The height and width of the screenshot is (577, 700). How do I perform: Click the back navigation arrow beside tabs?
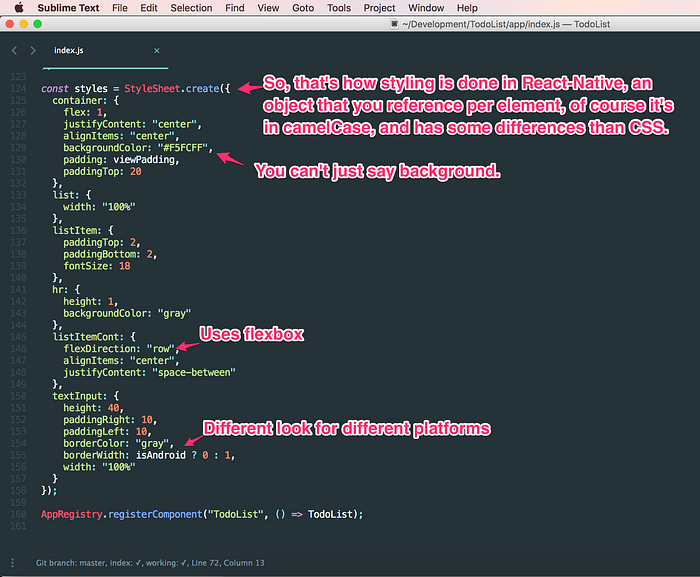14,50
